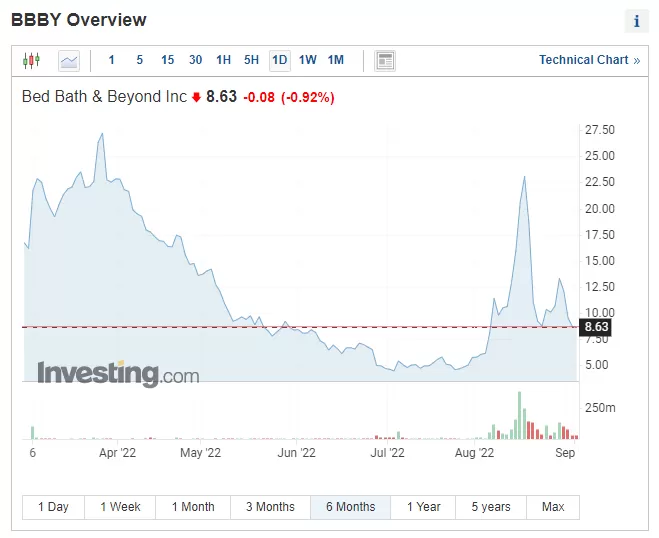
Task: Select the area chart type icon
Action: pyautogui.click(x=69, y=61)
